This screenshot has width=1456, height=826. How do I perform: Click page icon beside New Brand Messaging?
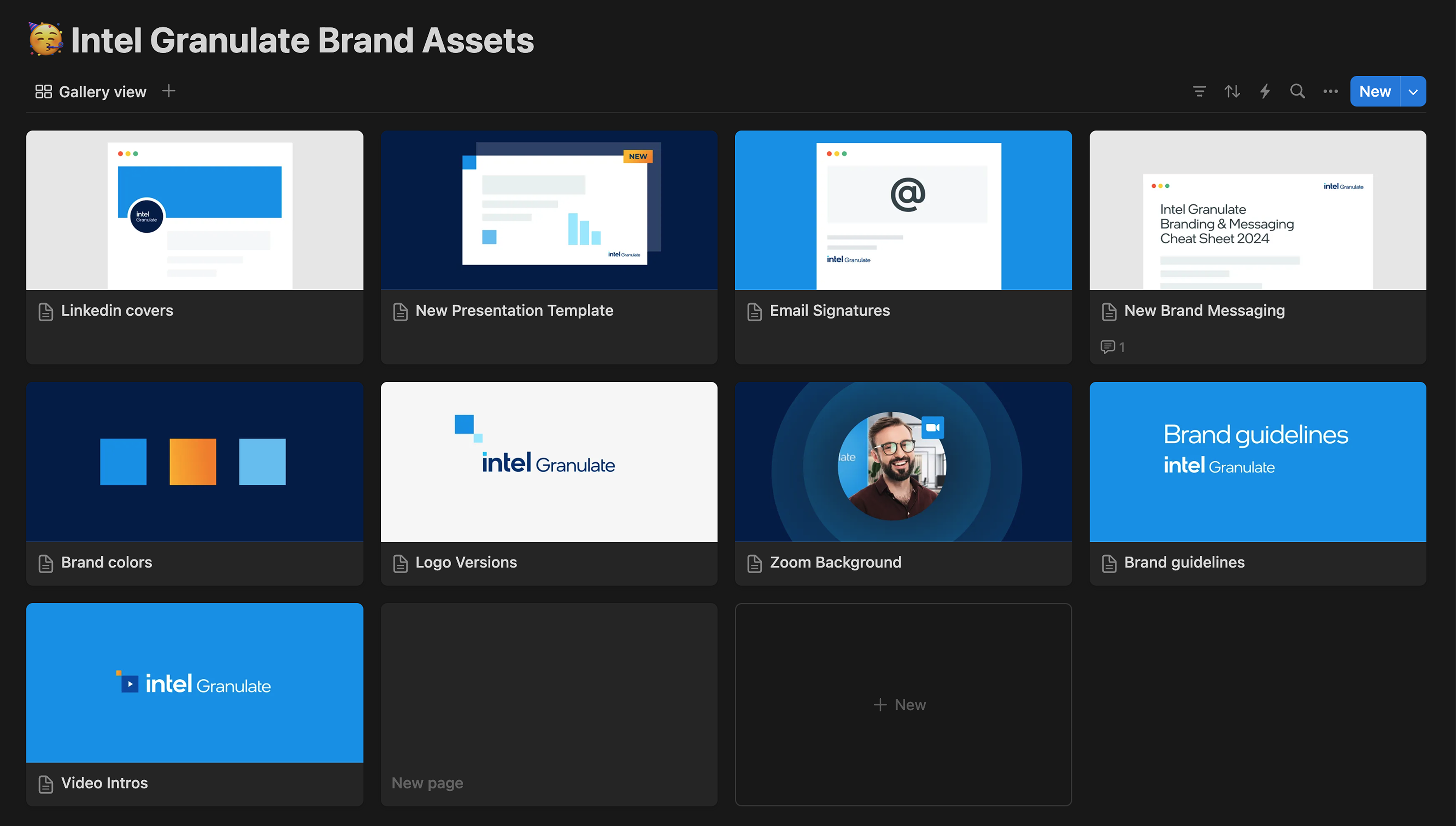pyautogui.click(x=1109, y=312)
